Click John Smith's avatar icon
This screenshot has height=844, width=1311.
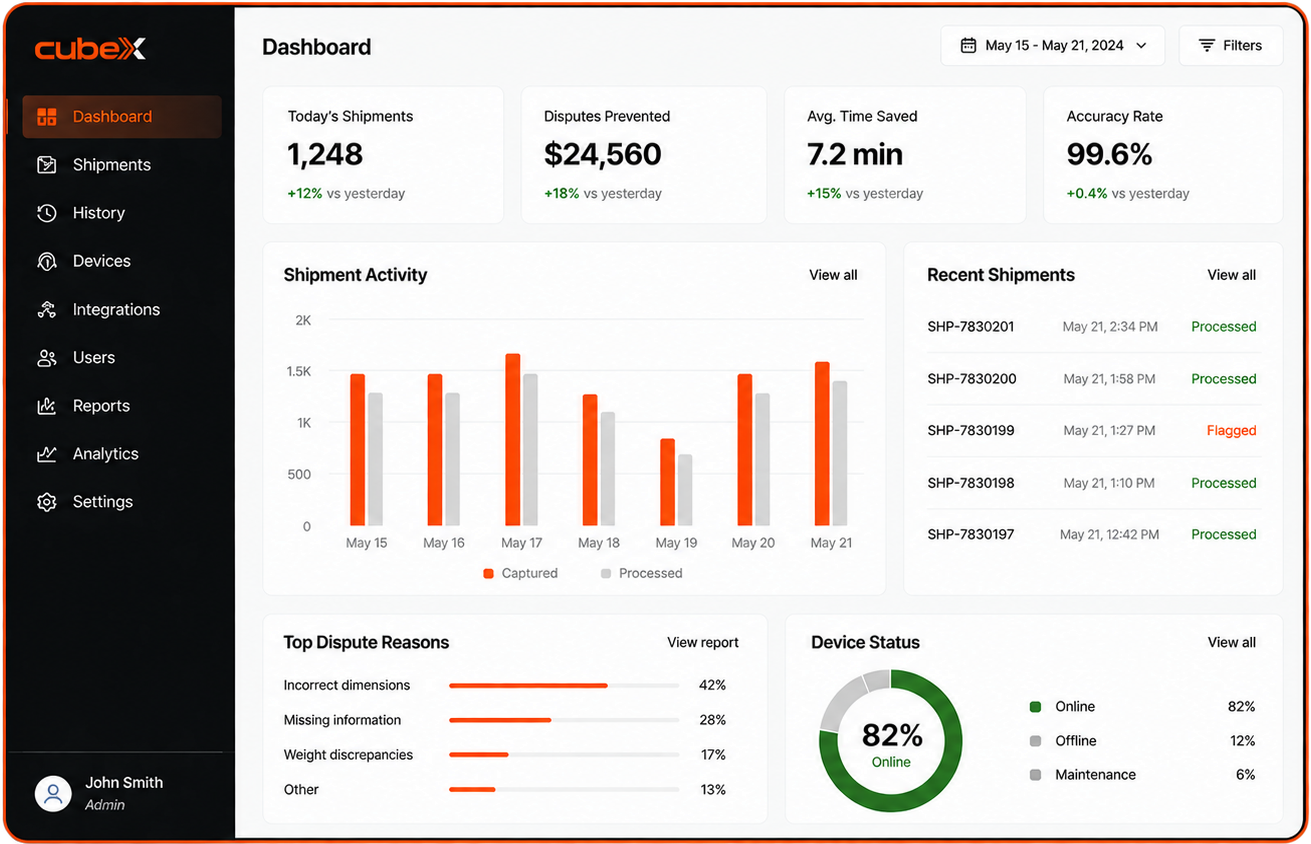pos(53,793)
